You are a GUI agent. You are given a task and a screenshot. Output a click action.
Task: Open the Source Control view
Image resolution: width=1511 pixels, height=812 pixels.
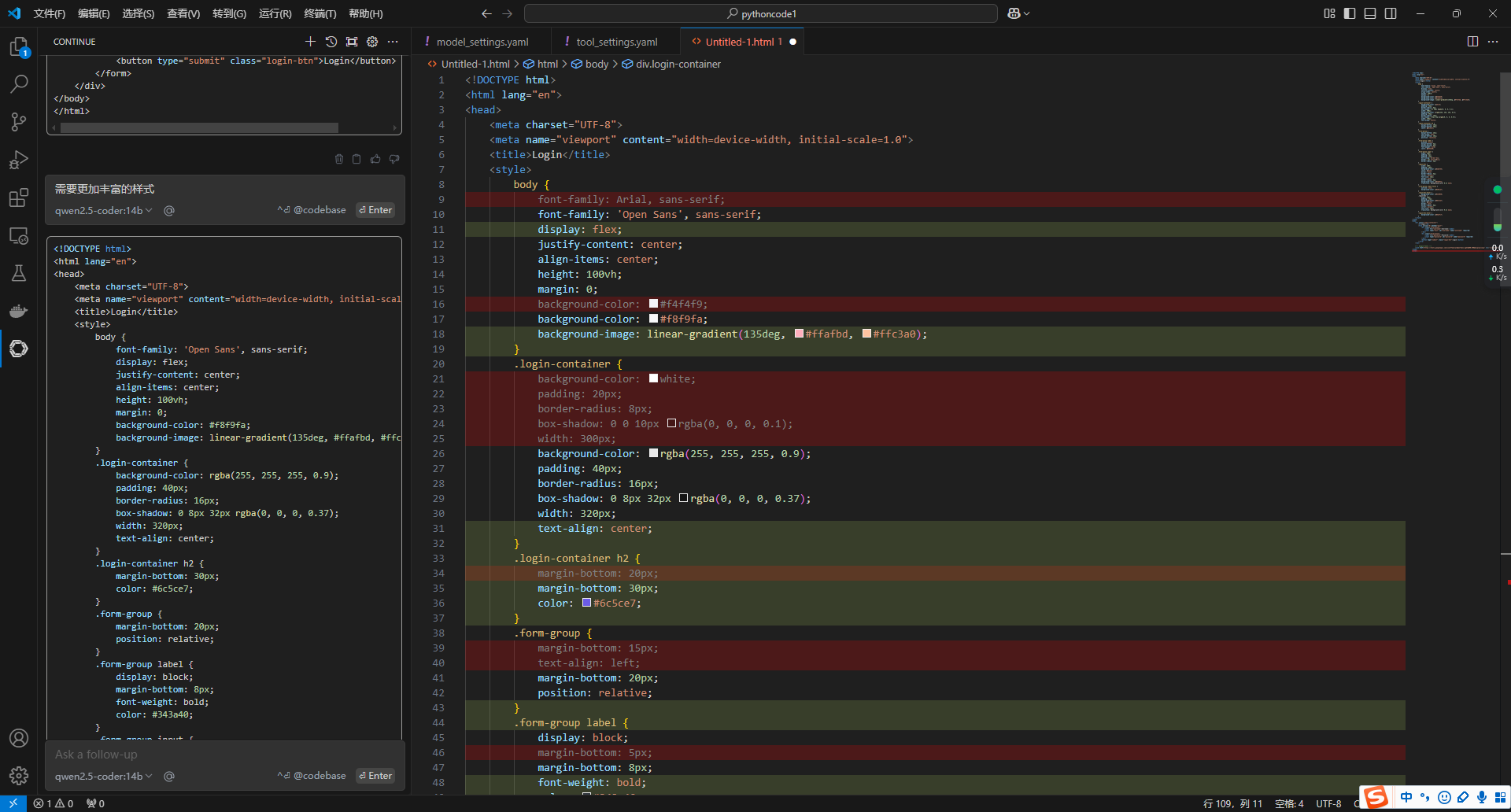pyautogui.click(x=19, y=121)
